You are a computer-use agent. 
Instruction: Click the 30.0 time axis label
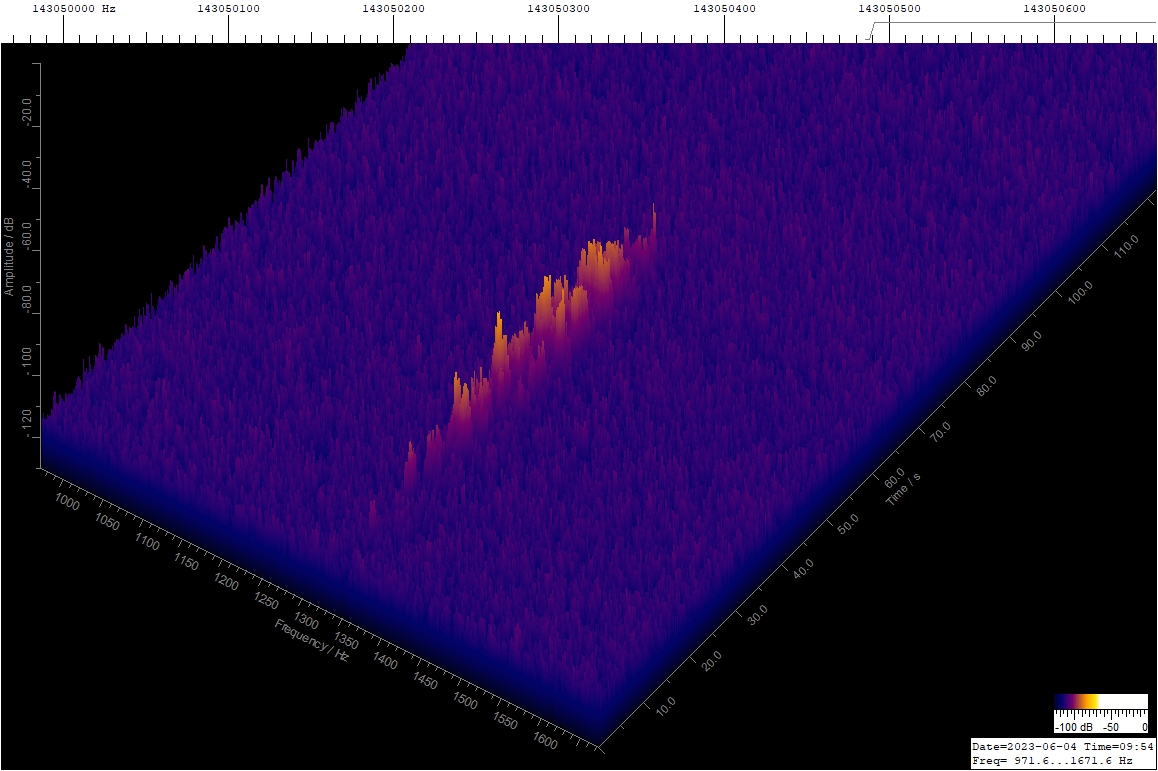point(757,615)
